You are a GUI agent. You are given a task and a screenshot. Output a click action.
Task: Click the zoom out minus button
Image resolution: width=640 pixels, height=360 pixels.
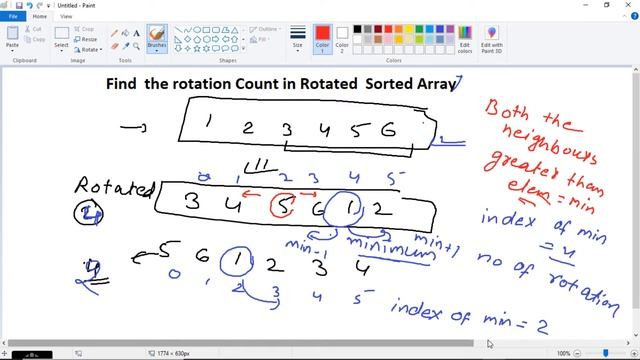point(577,353)
